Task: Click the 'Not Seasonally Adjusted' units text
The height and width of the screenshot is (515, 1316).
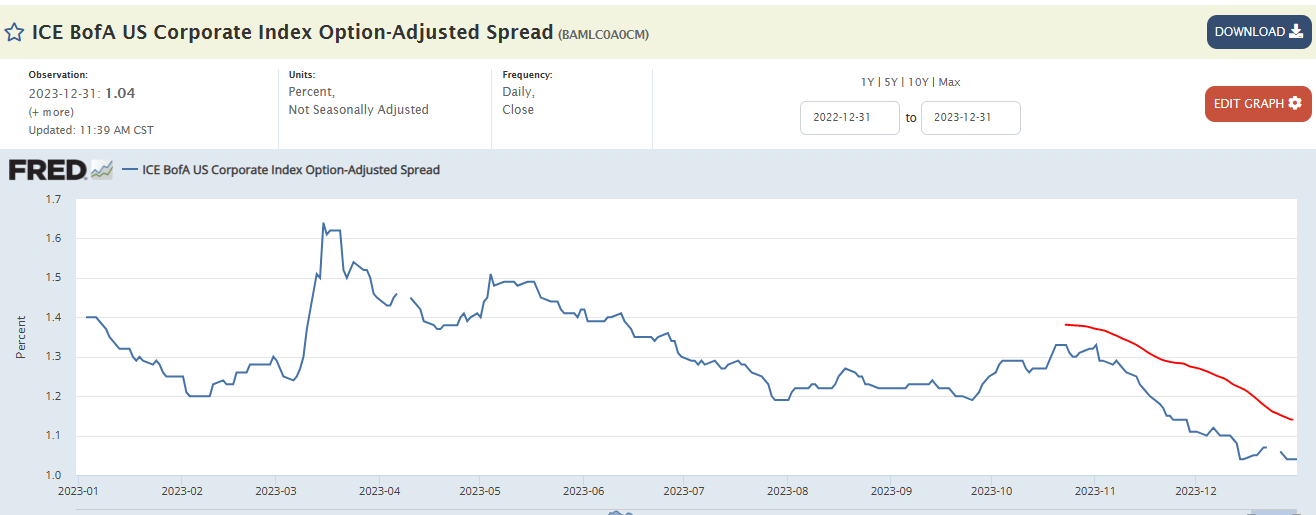Action: click(x=358, y=110)
